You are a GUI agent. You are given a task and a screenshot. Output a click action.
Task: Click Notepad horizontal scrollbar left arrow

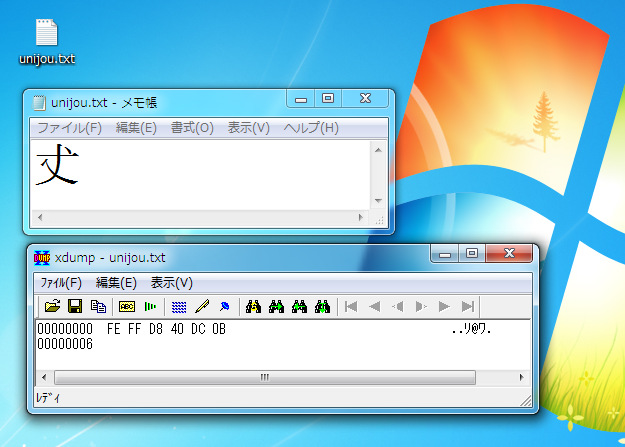[40, 217]
